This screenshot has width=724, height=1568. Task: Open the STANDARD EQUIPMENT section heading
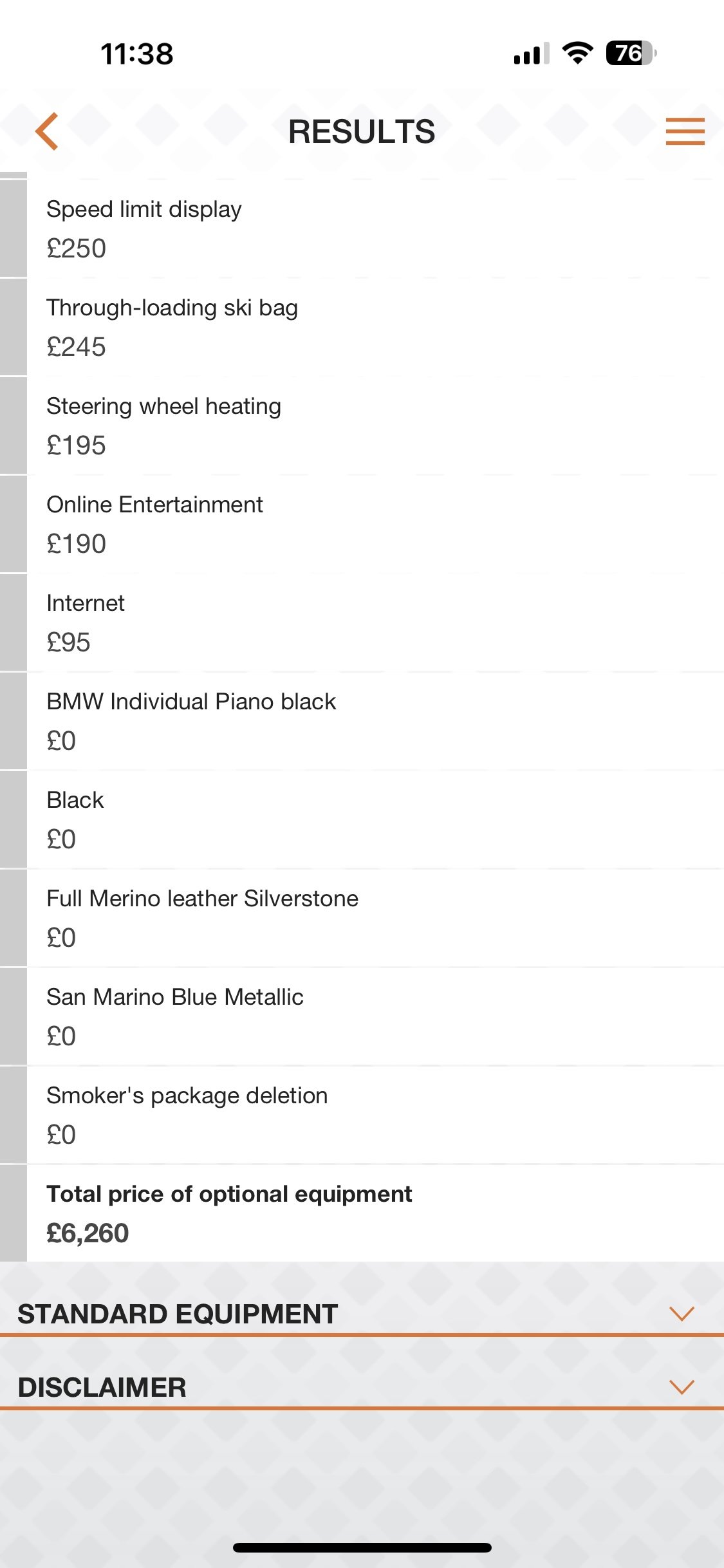178,1314
